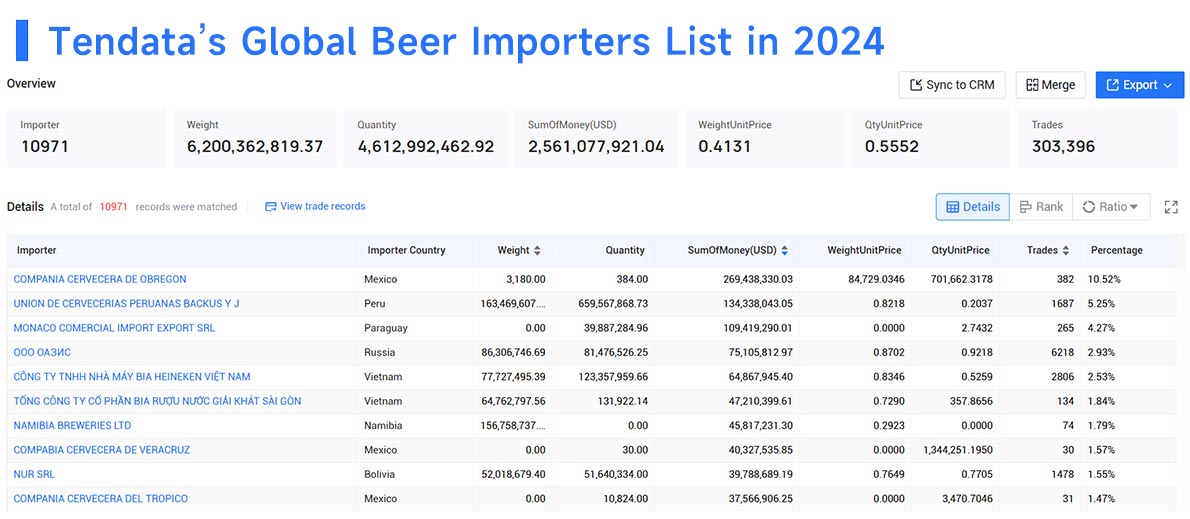Open the ООО ОАЗИС importer link
This screenshot has height=519, width=1190.
tap(42, 352)
